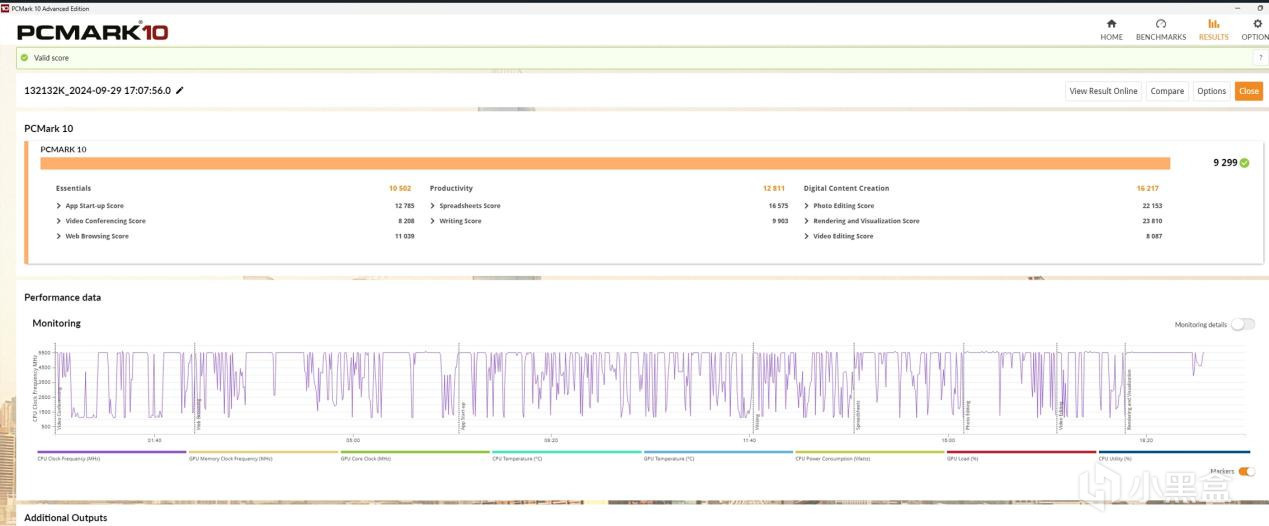Click Photo Editing value 22 153
Viewport: 1269px width, 526px height.
pyautogui.click(x=1150, y=206)
